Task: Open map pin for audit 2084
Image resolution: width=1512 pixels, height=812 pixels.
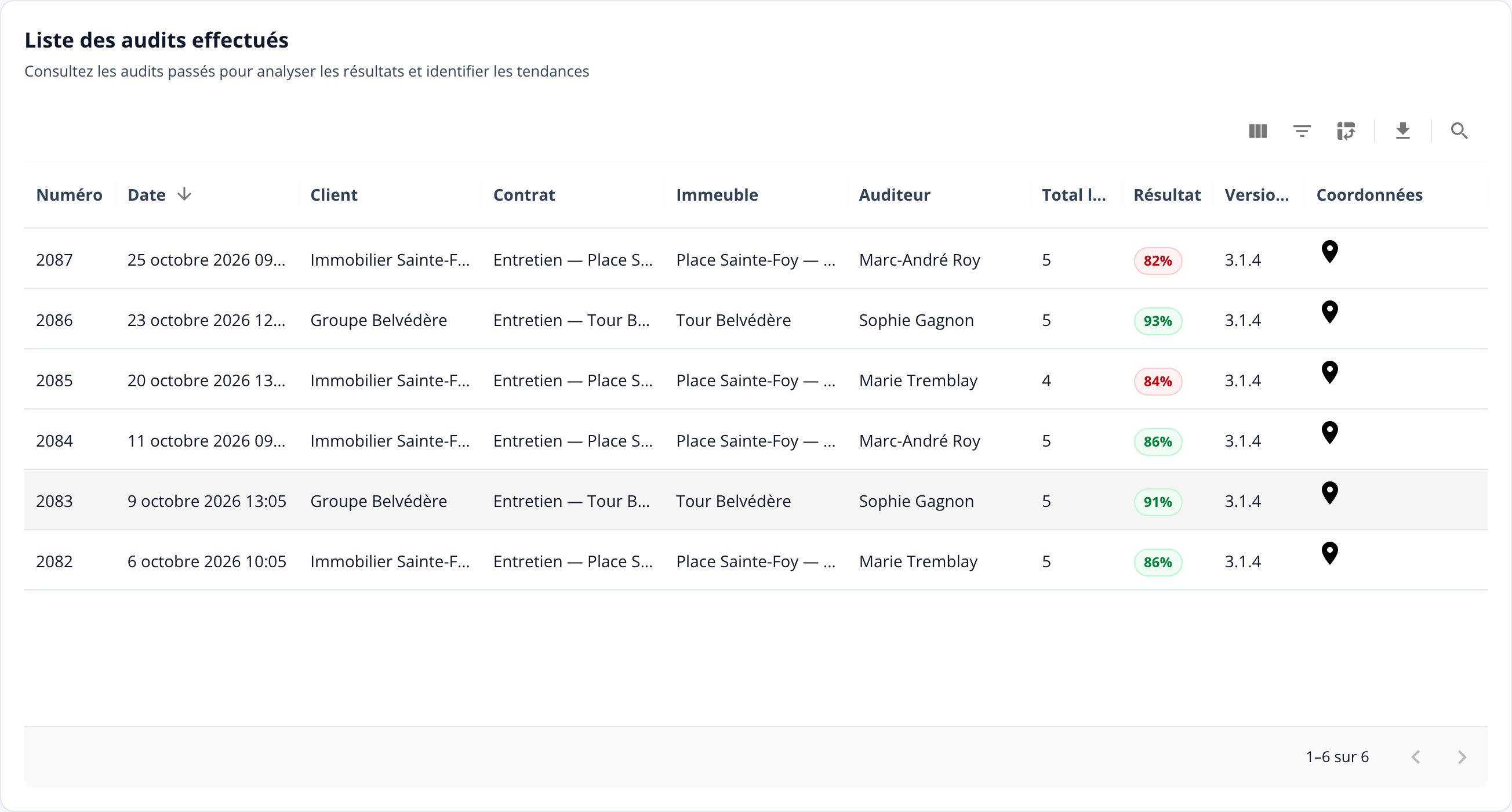Action: pos(1329,433)
